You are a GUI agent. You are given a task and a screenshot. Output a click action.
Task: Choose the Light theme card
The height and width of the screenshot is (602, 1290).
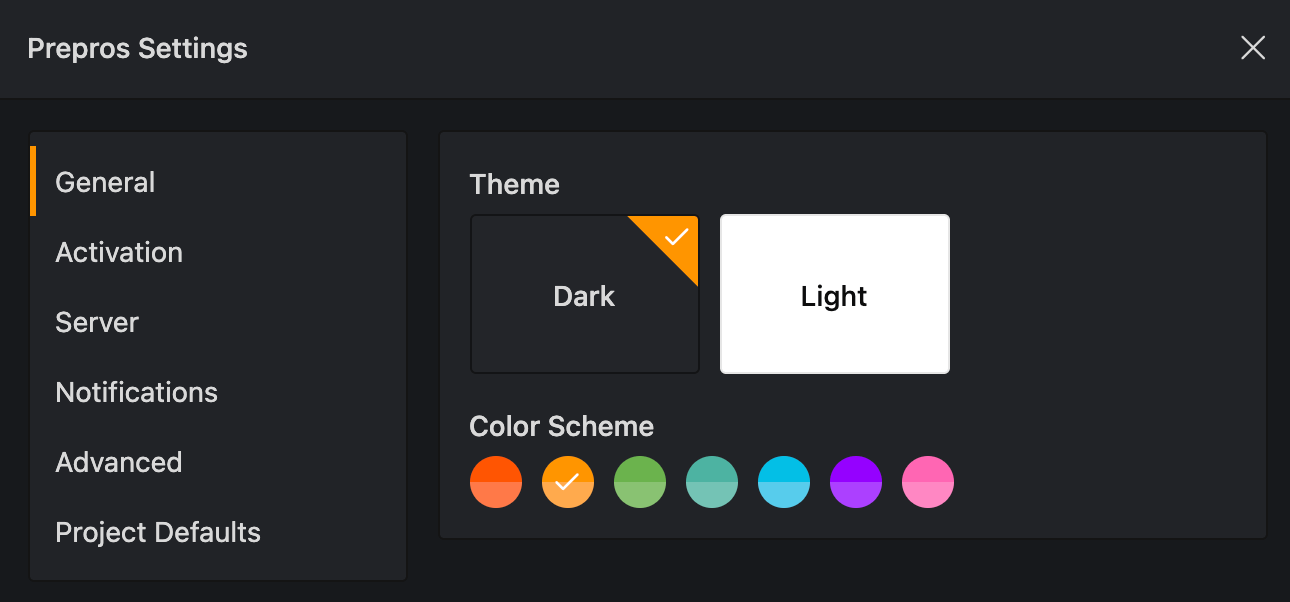[x=835, y=294]
